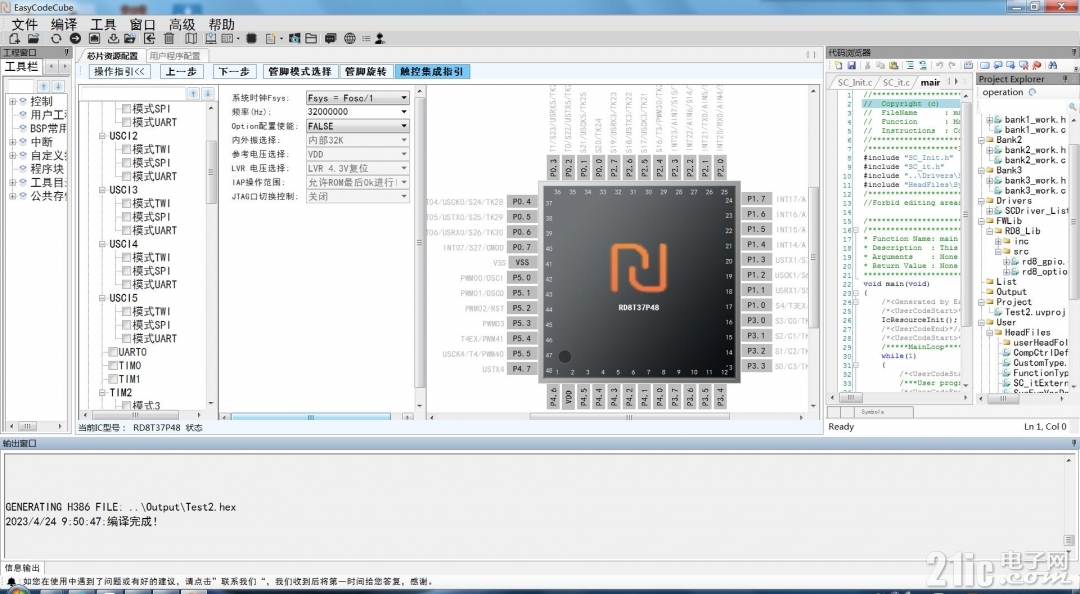Image resolution: width=1080 pixels, height=594 pixels.
Task: Check 模式TWI under USCI5
Action: 127,311
